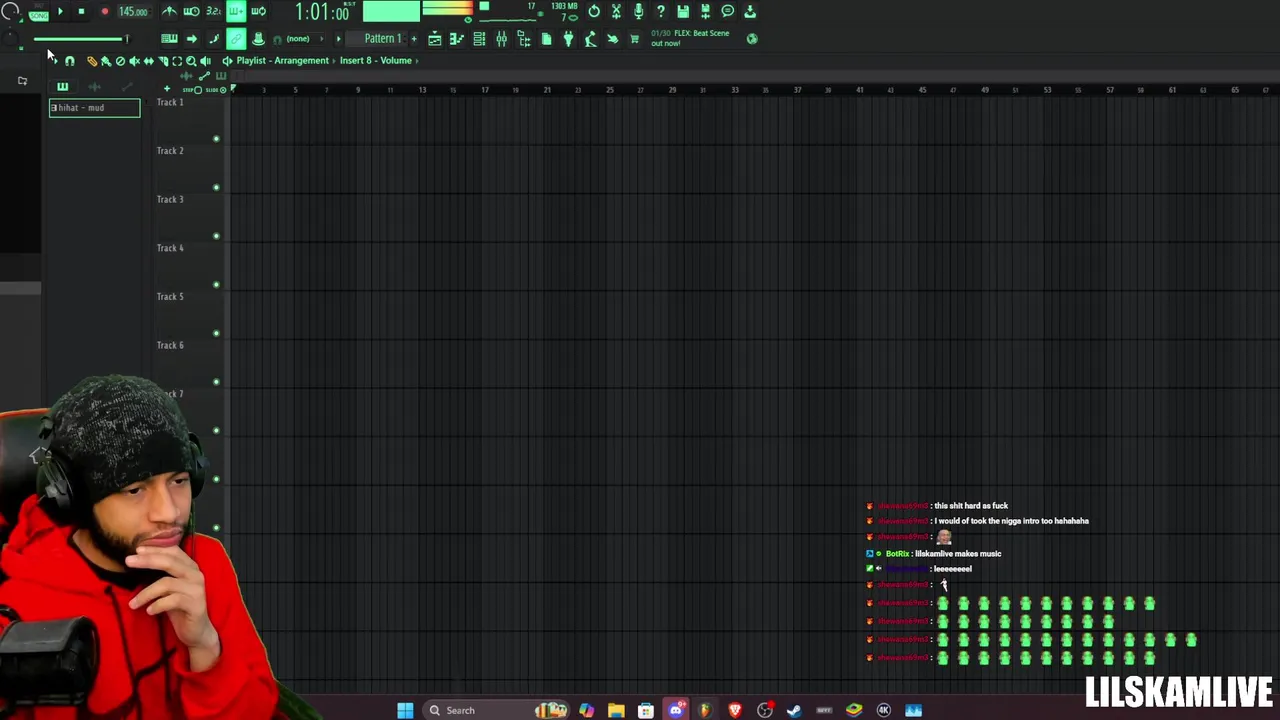Toggle the playlist magnet snap icon

click(x=69, y=61)
